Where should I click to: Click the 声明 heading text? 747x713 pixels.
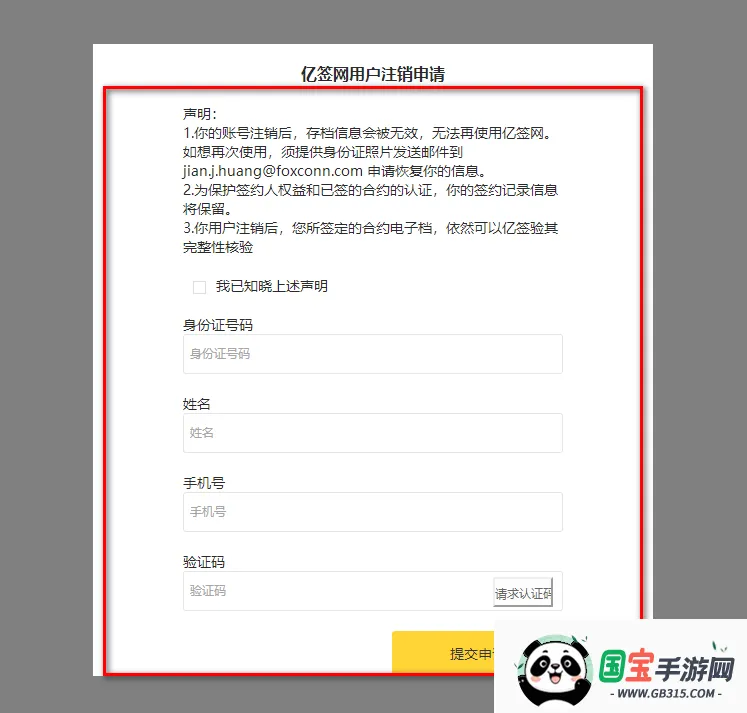pyautogui.click(x=200, y=114)
